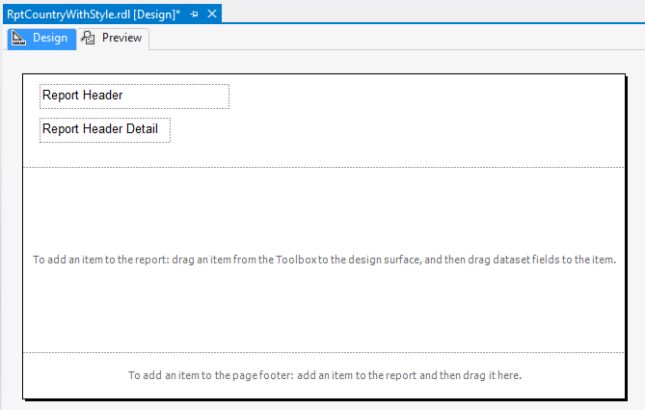Select the RptCountryWithStyle.rdl [Design] tab title

click(x=93, y=14)
